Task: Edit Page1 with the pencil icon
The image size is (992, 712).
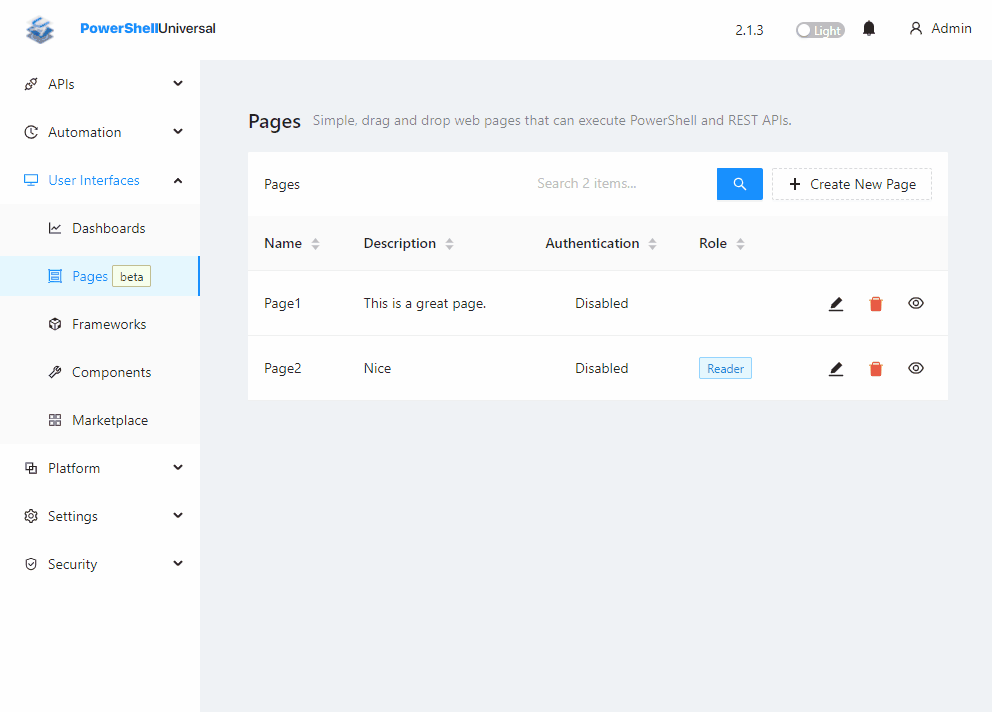Action: (836, 304)
